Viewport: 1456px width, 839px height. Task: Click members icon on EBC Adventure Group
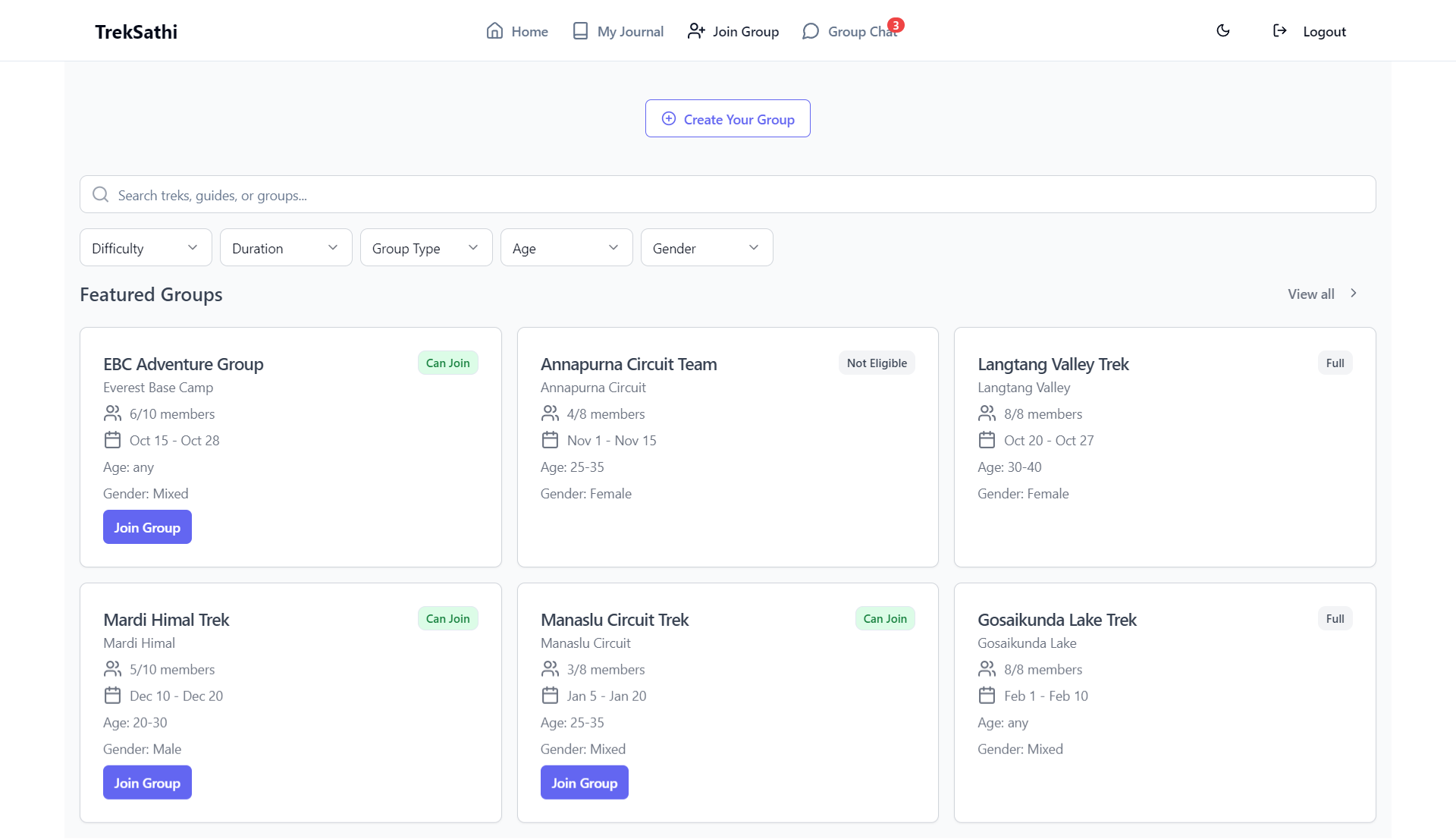coord(112,413)
